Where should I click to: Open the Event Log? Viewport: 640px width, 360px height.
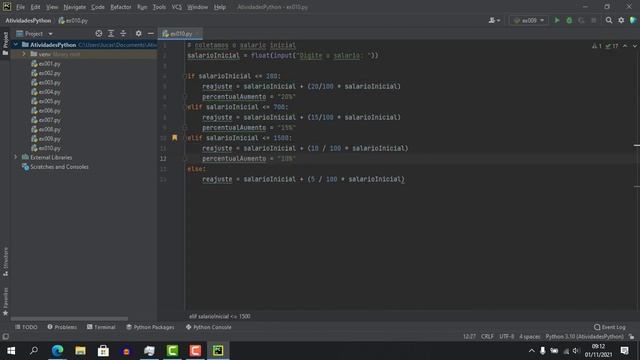pos(610,327)
